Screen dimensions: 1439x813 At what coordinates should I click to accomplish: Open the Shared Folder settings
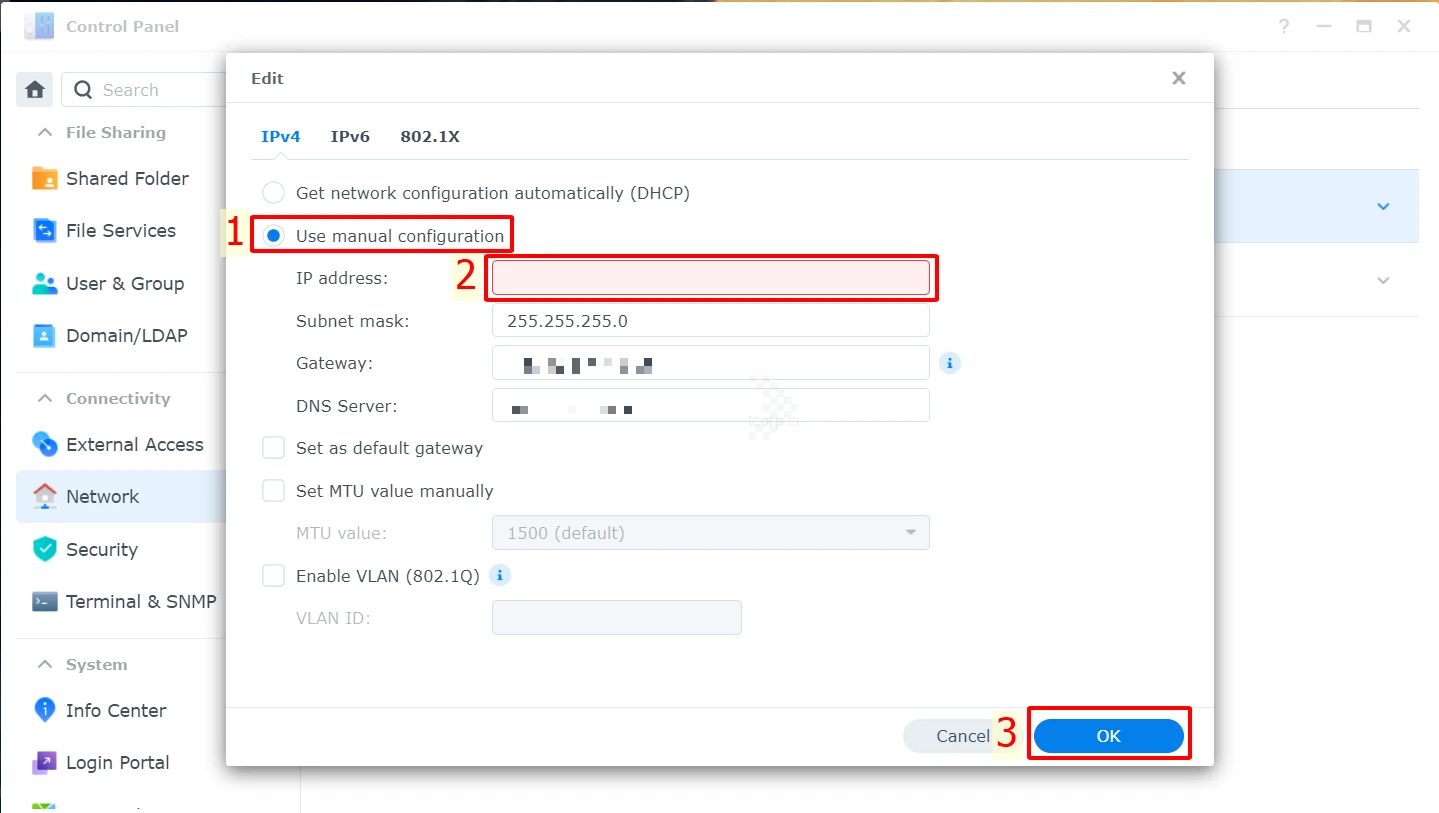[x=126, y=178]
